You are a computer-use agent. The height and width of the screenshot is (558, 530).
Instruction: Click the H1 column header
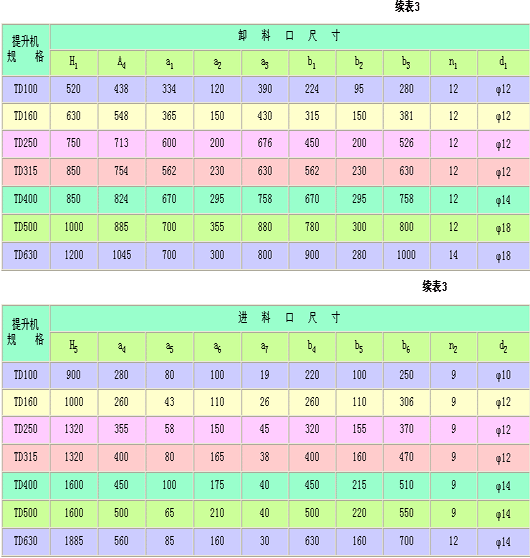(74, 63)
